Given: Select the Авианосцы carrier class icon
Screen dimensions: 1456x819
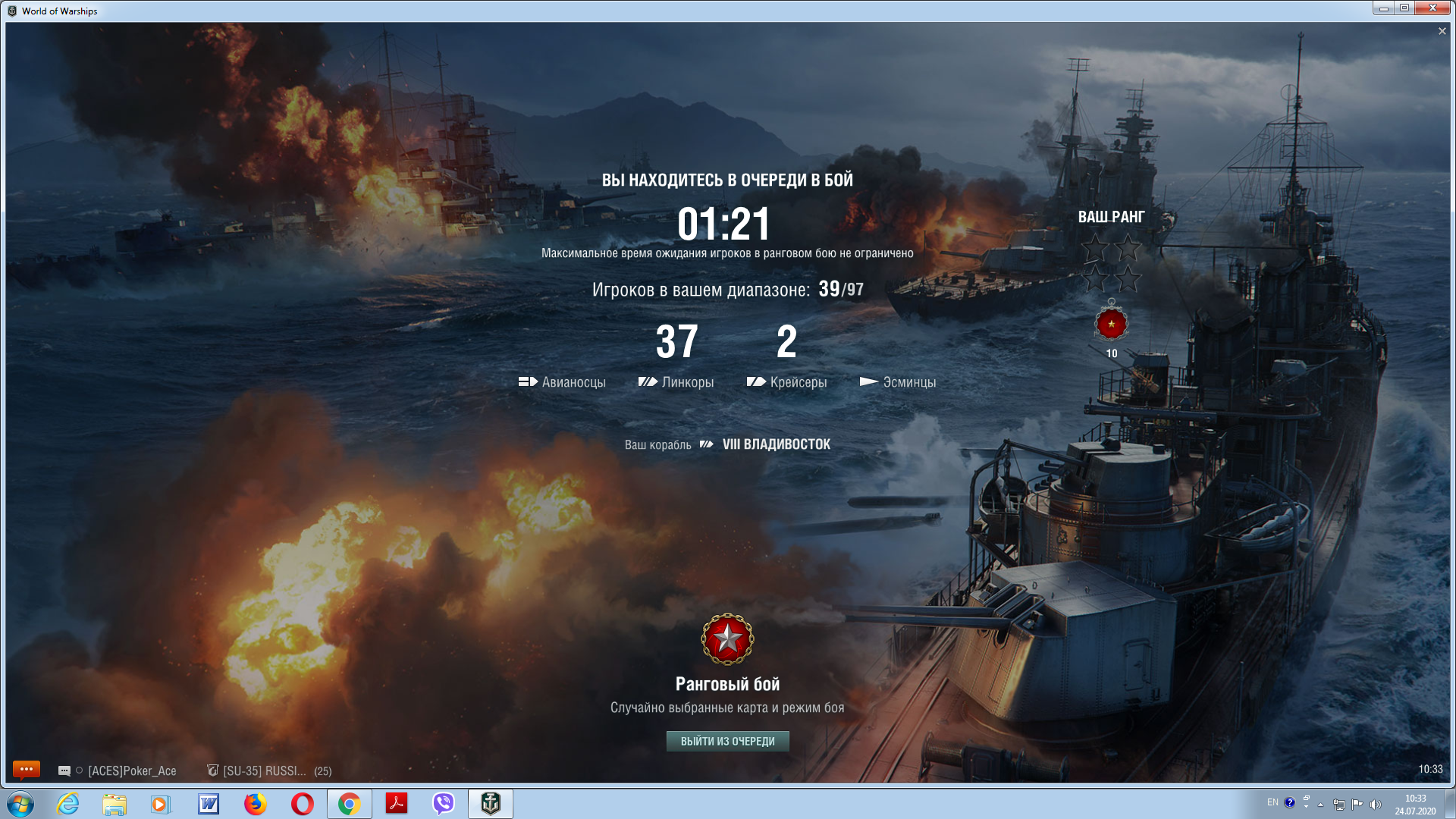Looking at the screenshot, I should point(529,381).
